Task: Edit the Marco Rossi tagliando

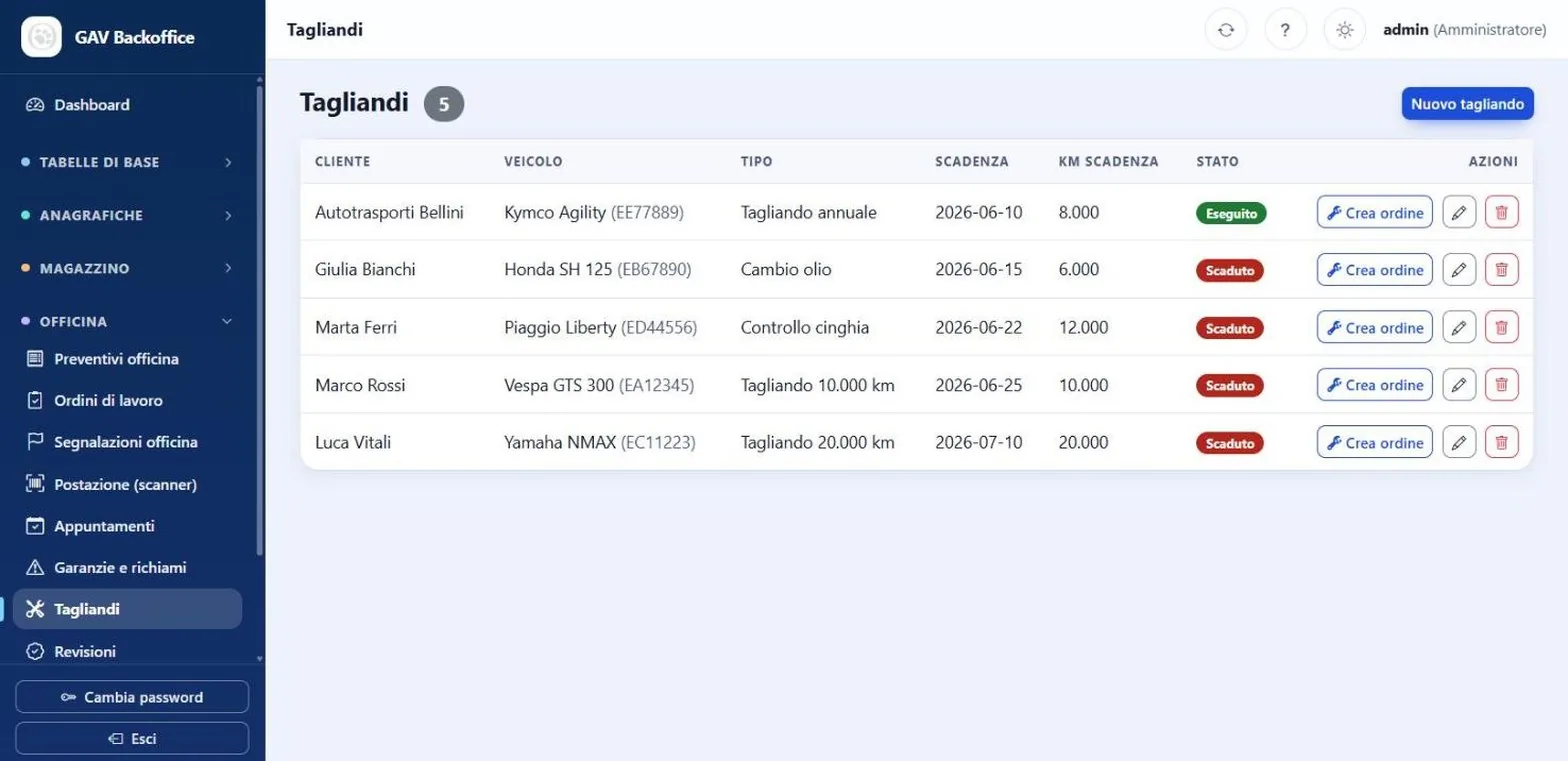Action: pos(1459,385)
